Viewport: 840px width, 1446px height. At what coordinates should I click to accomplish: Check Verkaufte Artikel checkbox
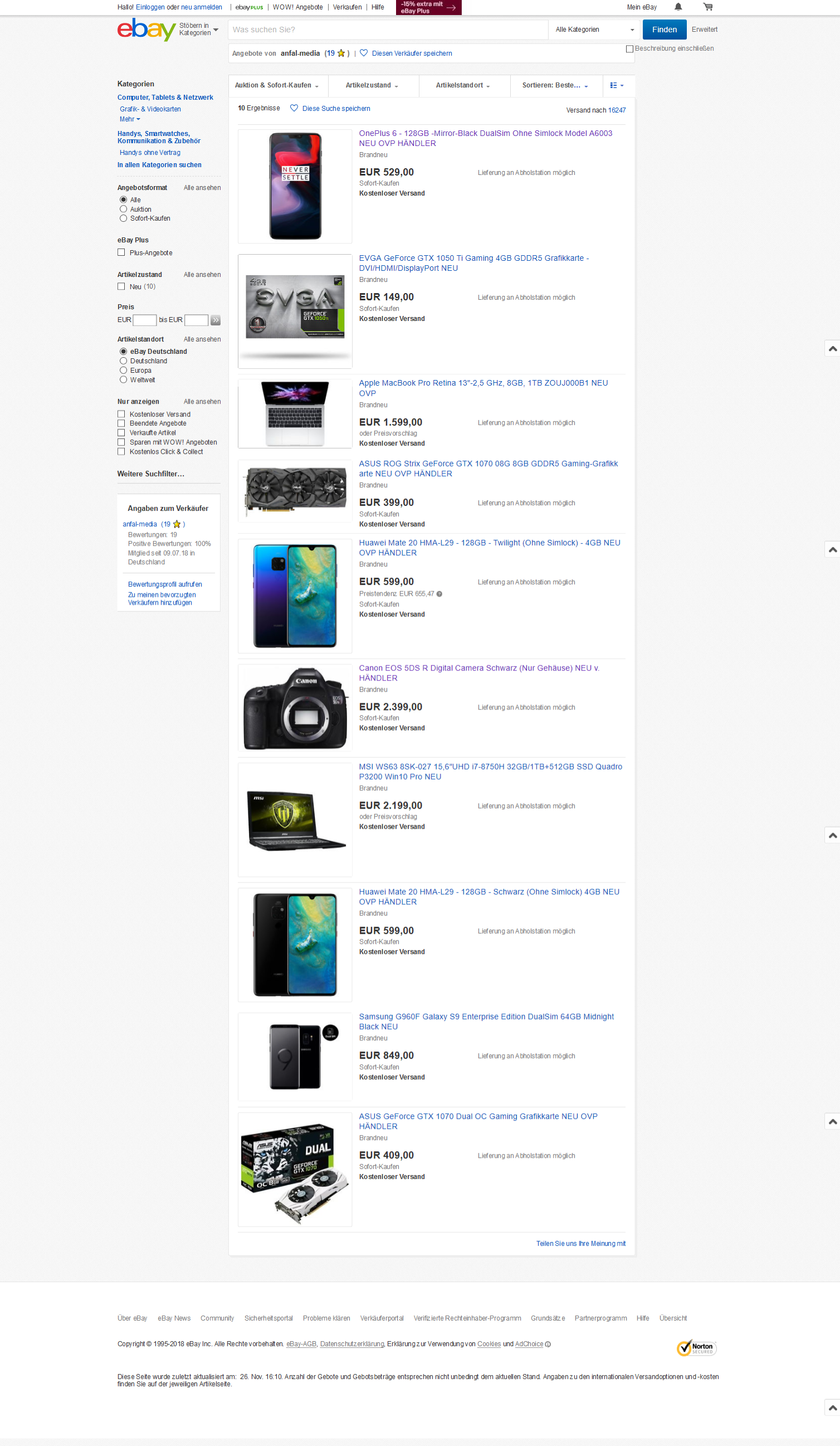coord(121,432)
